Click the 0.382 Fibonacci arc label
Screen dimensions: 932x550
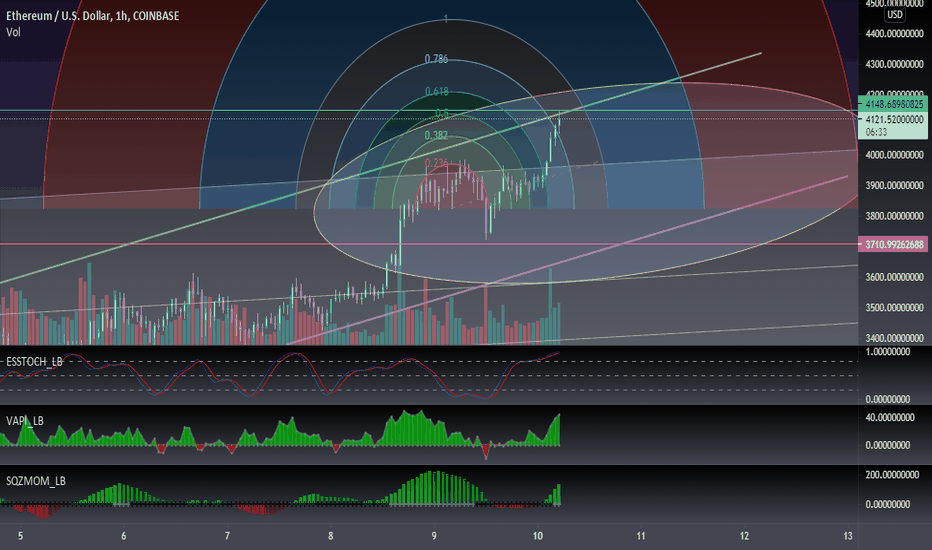(x=436, y=136)
